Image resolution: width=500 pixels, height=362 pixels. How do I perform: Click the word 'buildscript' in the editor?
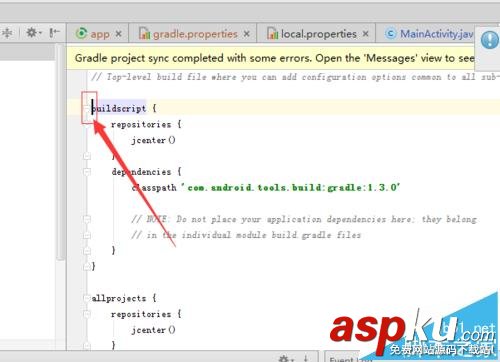tap(119, 108)
